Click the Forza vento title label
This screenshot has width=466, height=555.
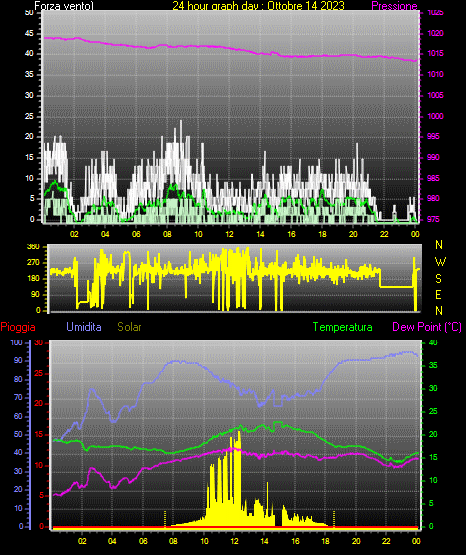pyautogui.click(x=64, y=6)
